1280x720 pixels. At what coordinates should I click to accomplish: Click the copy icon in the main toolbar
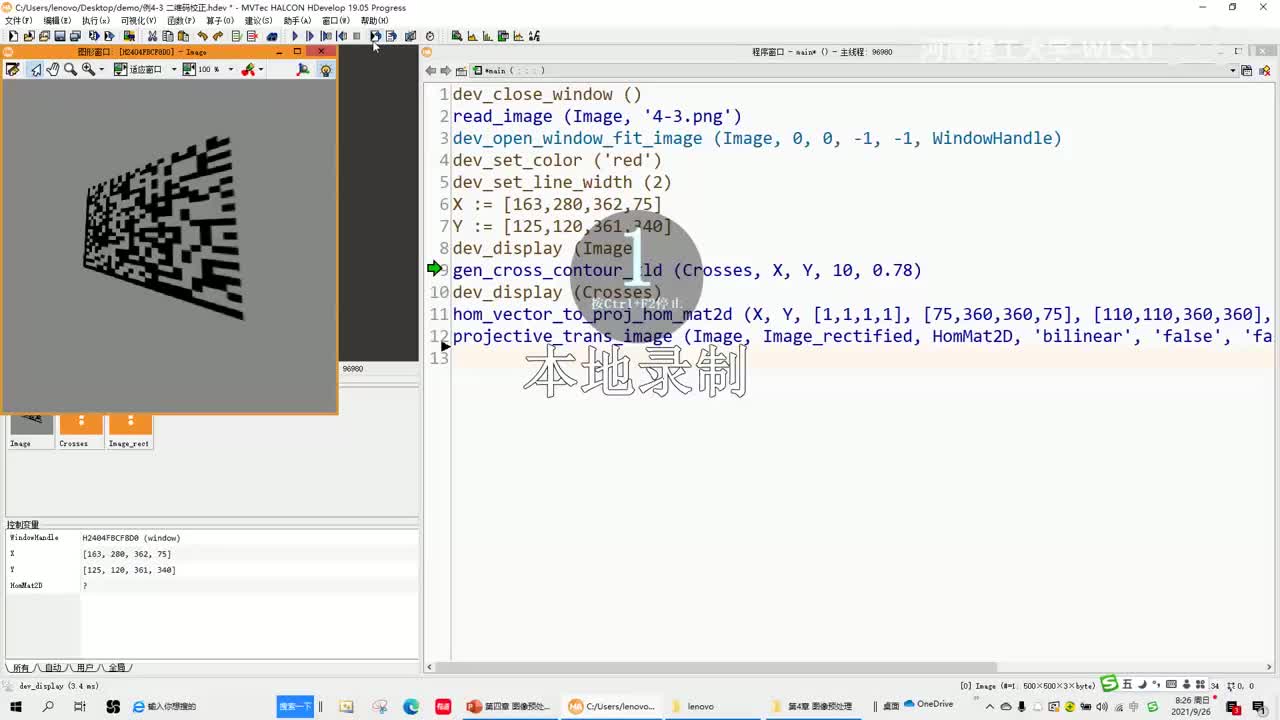point(168,36)
